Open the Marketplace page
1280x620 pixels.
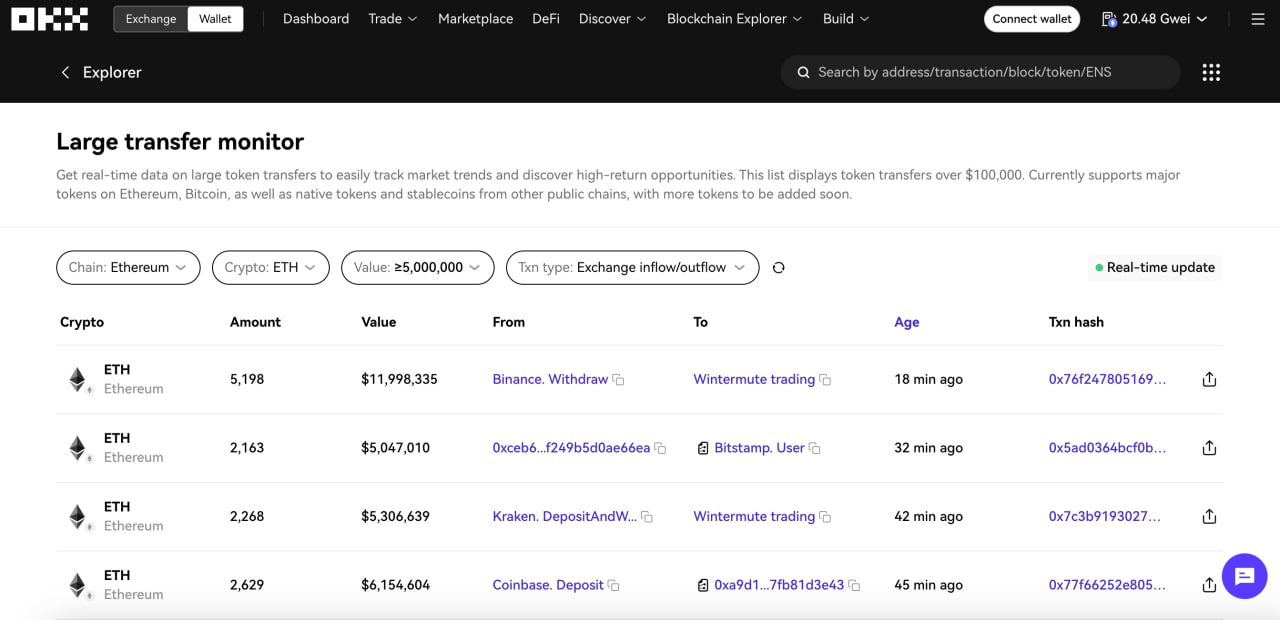coord(475,19)
